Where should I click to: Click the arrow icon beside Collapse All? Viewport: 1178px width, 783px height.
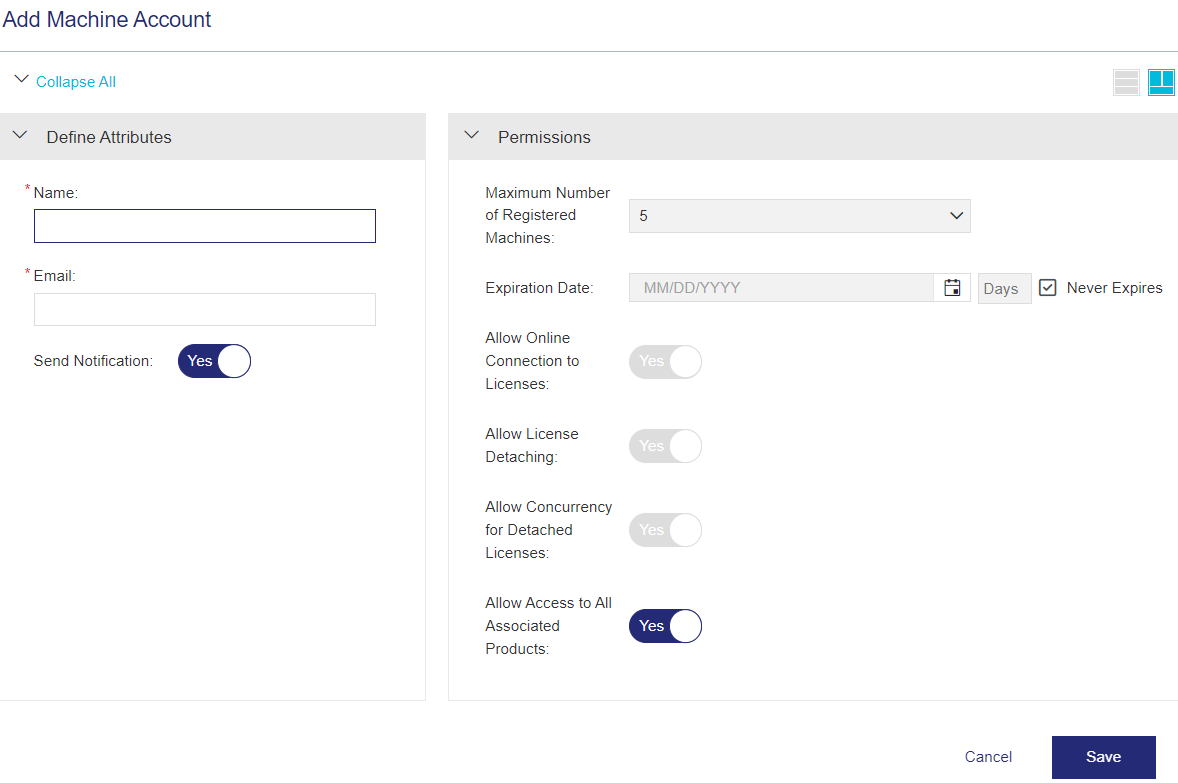pos(22,80)
